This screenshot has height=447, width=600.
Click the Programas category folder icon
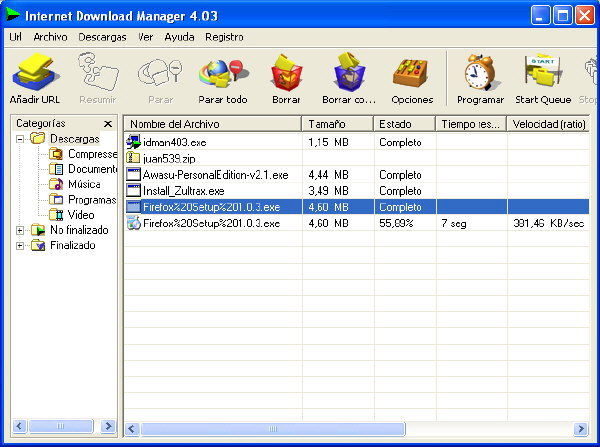(x=56, y=199)
